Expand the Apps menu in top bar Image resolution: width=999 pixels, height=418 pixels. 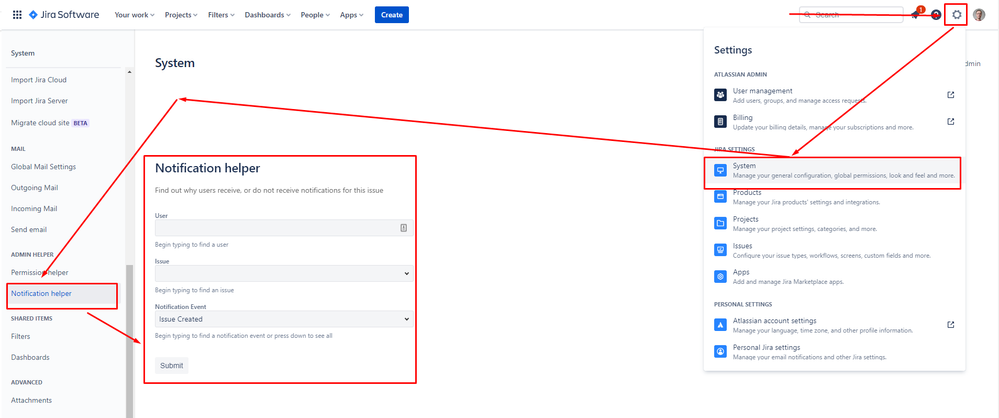click(352, 15)
